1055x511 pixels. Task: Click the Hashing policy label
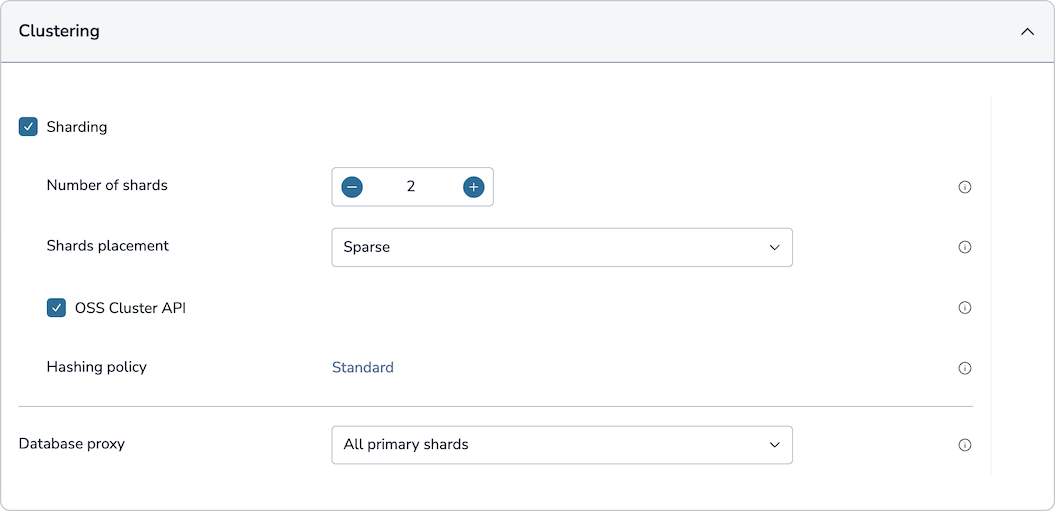tap(97, 367)
